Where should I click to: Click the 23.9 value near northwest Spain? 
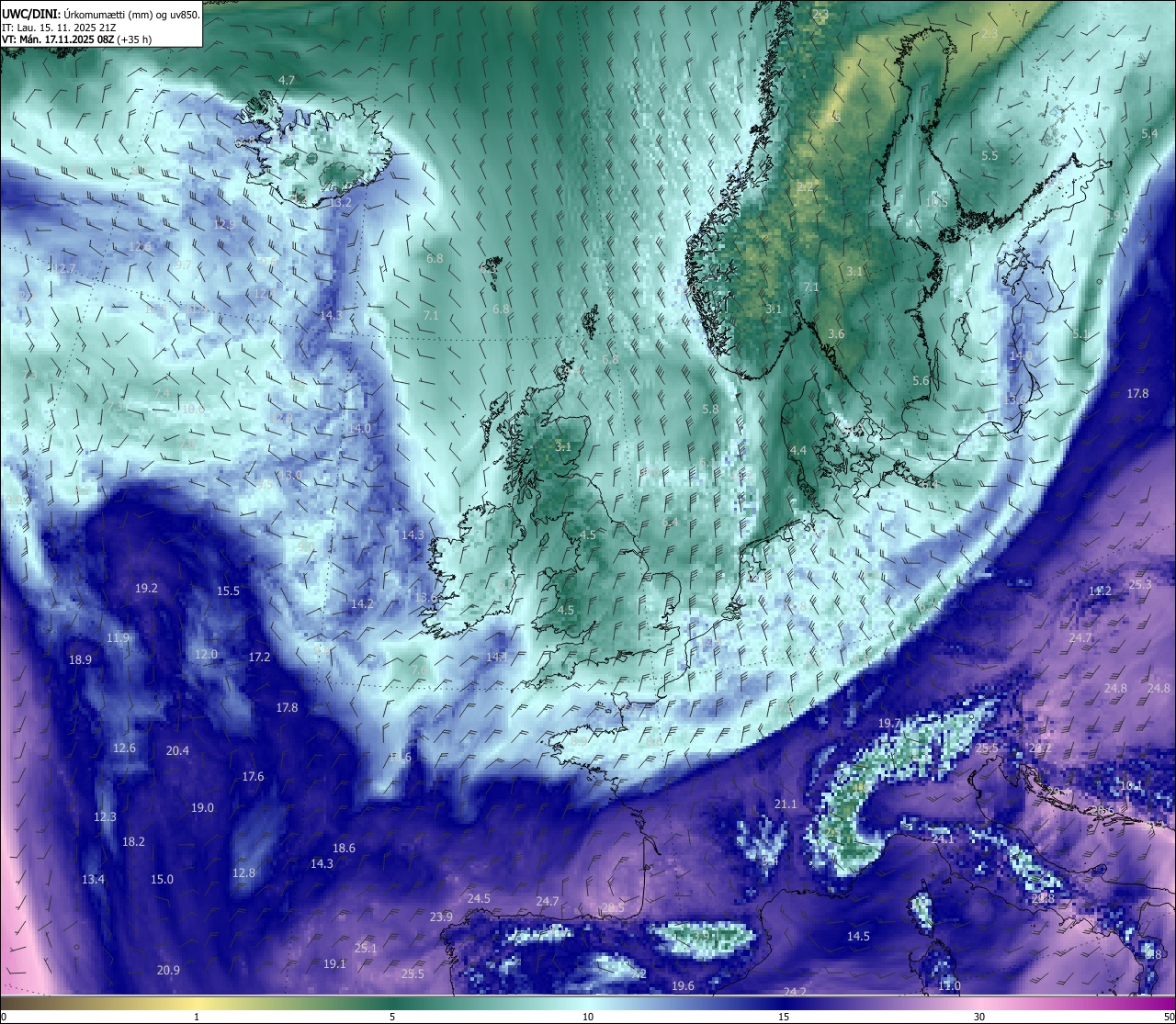(x=441, y=917)
